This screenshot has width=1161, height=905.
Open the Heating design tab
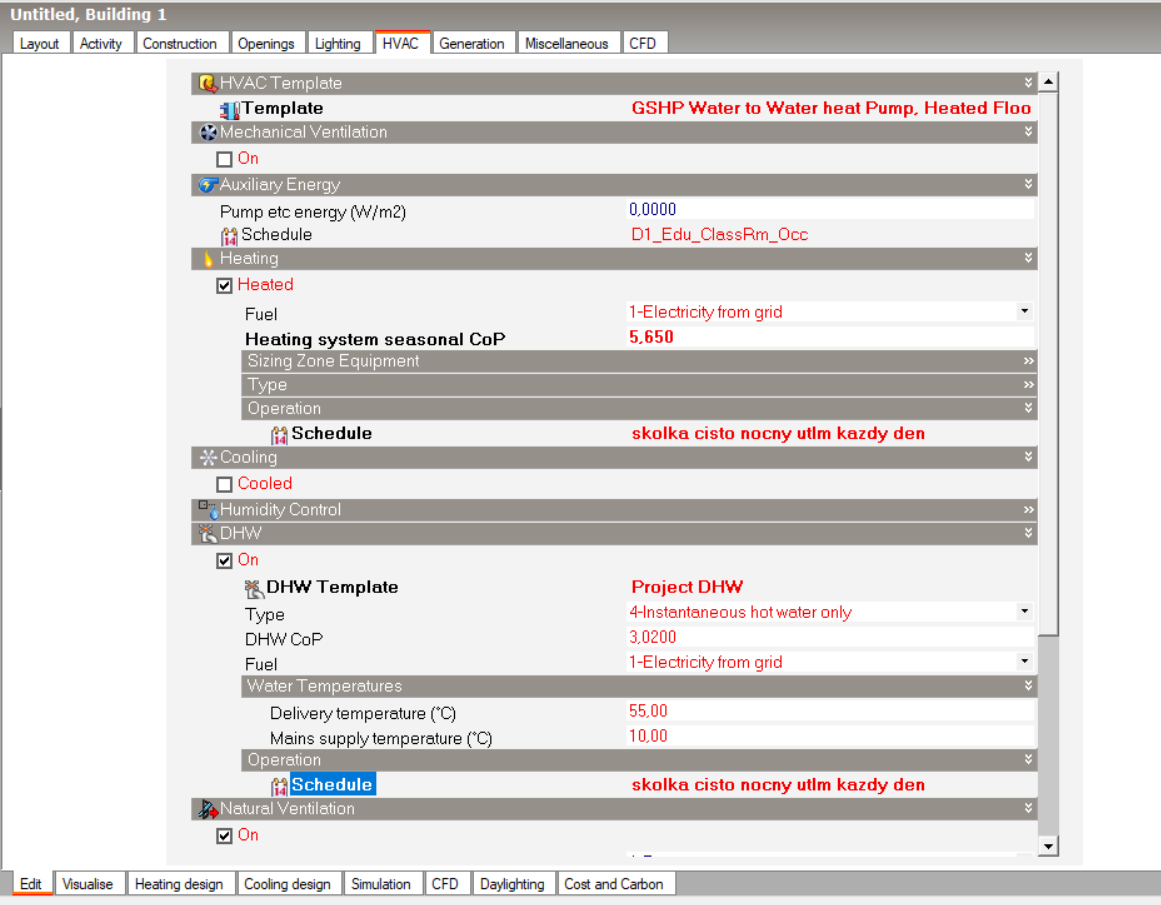pyautogui.click(x=179, y=884)
